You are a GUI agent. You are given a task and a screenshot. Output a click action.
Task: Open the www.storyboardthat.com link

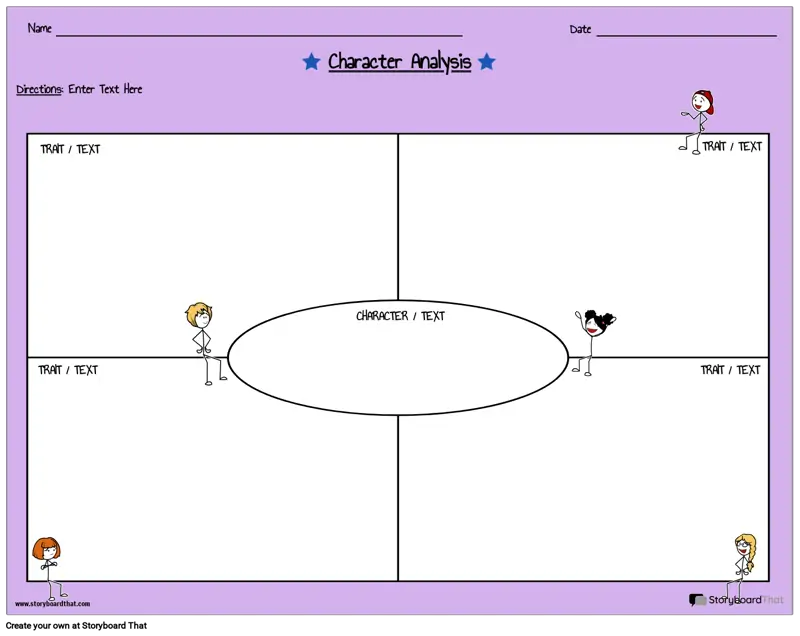pos(52,604)
